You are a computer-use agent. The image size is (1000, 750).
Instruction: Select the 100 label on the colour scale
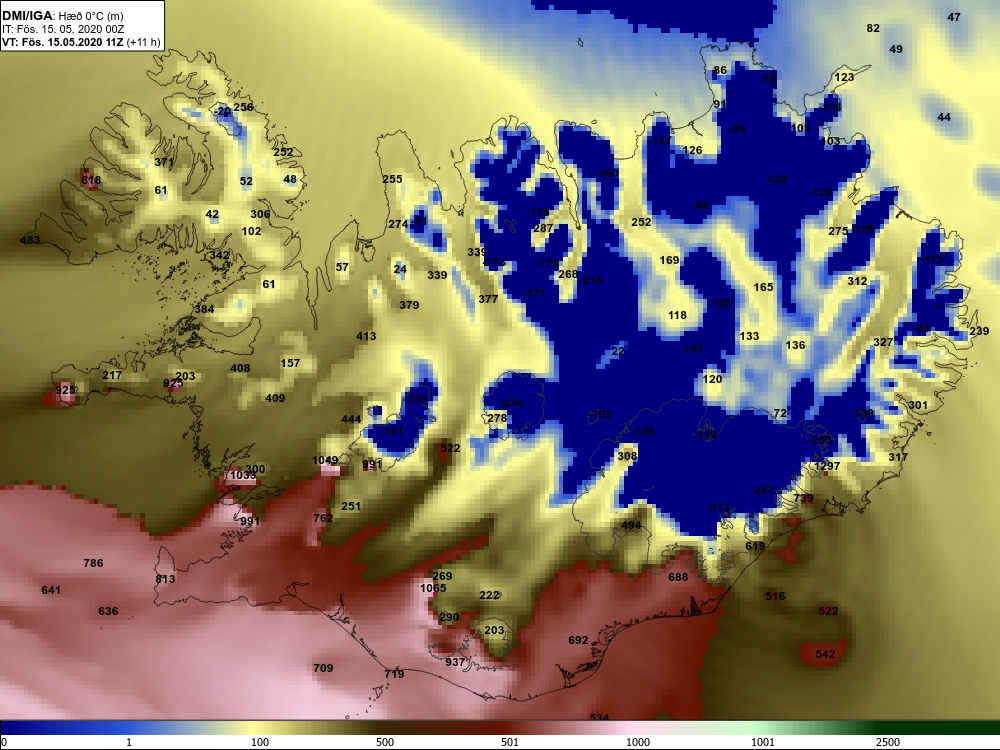[260, 742]
